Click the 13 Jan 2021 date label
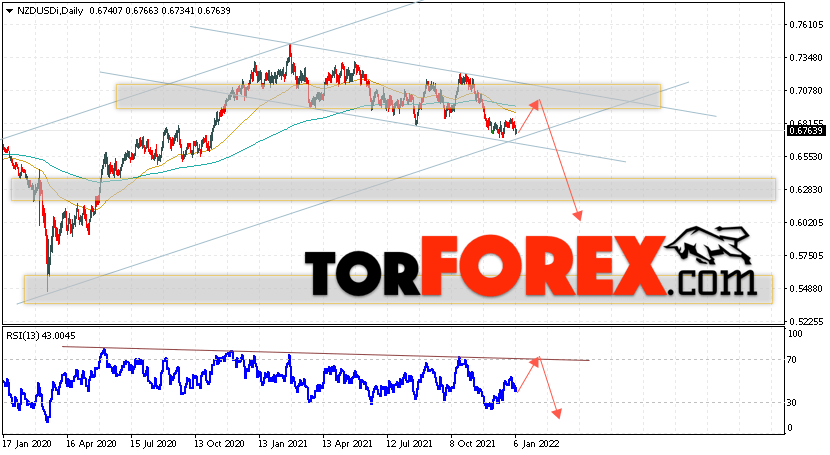 (x=283, y=443)
